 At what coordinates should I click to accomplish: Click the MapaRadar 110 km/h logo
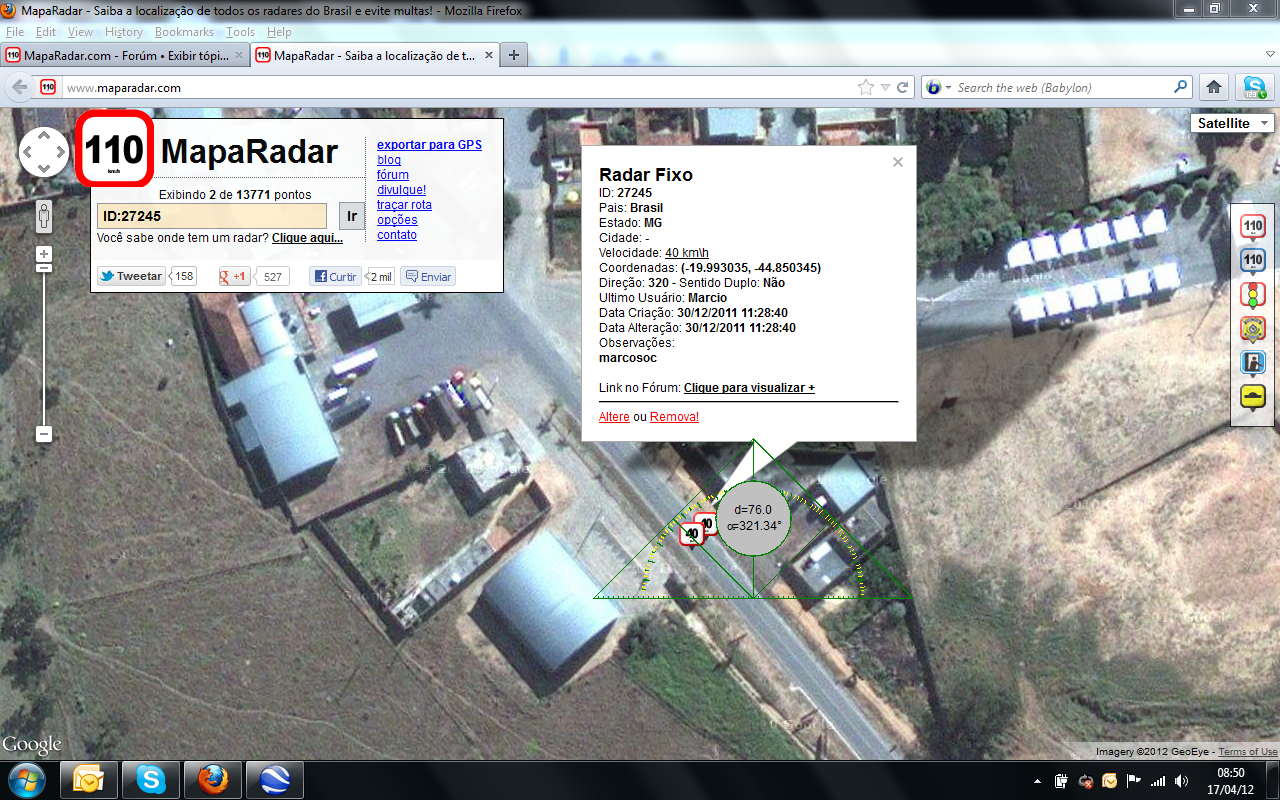(x=114, y=149)
